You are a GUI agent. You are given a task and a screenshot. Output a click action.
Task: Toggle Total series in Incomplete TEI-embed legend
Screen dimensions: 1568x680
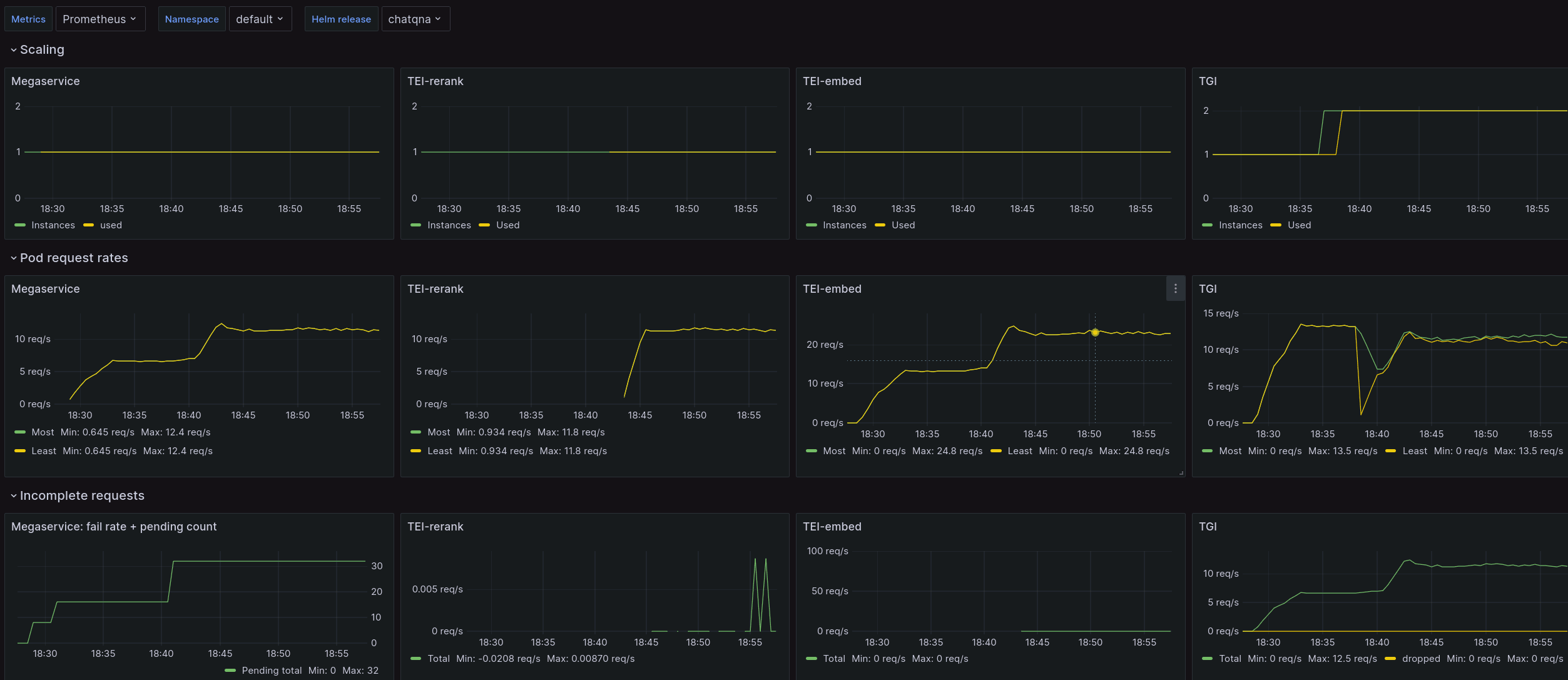834,659
